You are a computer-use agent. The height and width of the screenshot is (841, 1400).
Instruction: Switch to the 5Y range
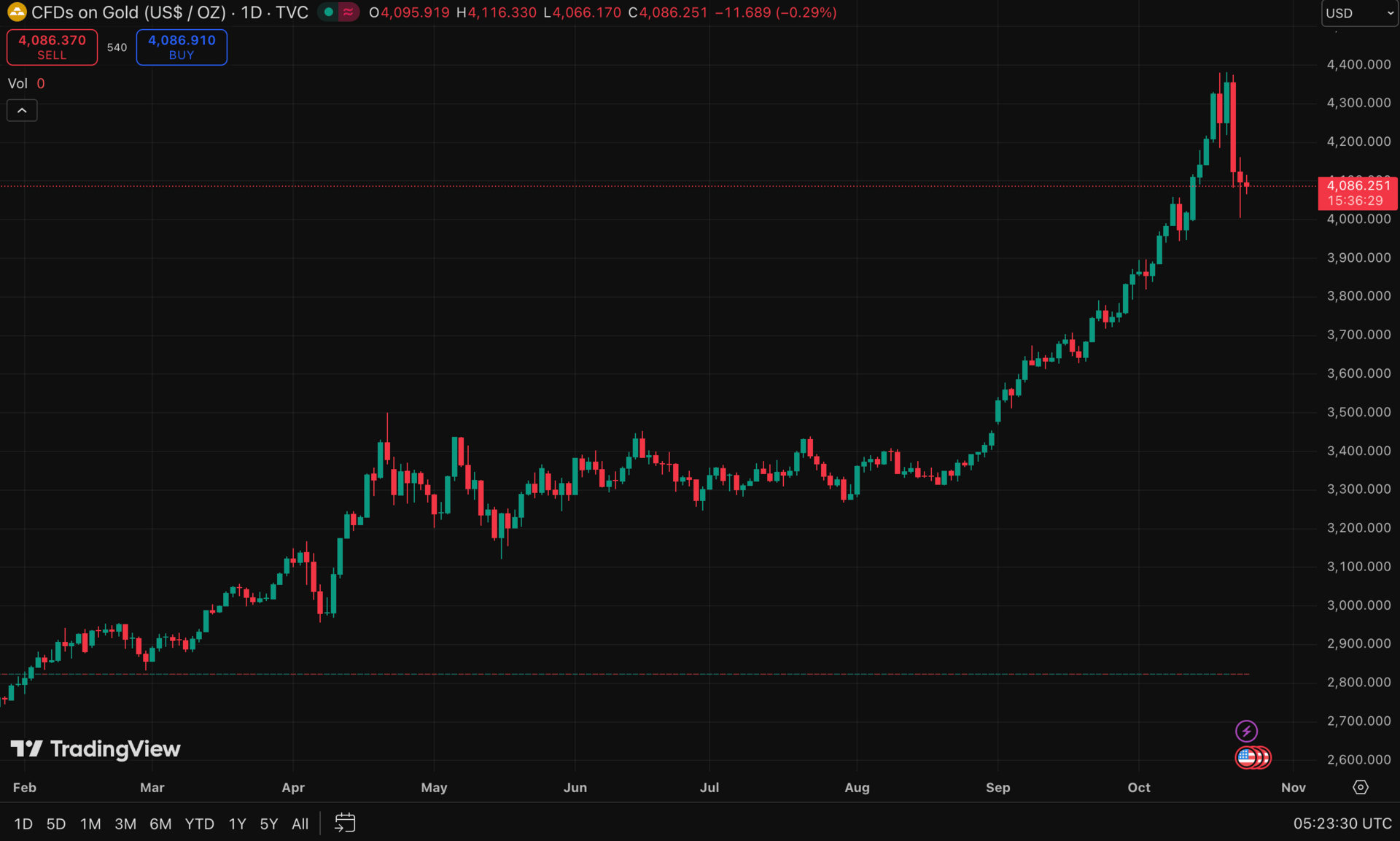point(268,823)
